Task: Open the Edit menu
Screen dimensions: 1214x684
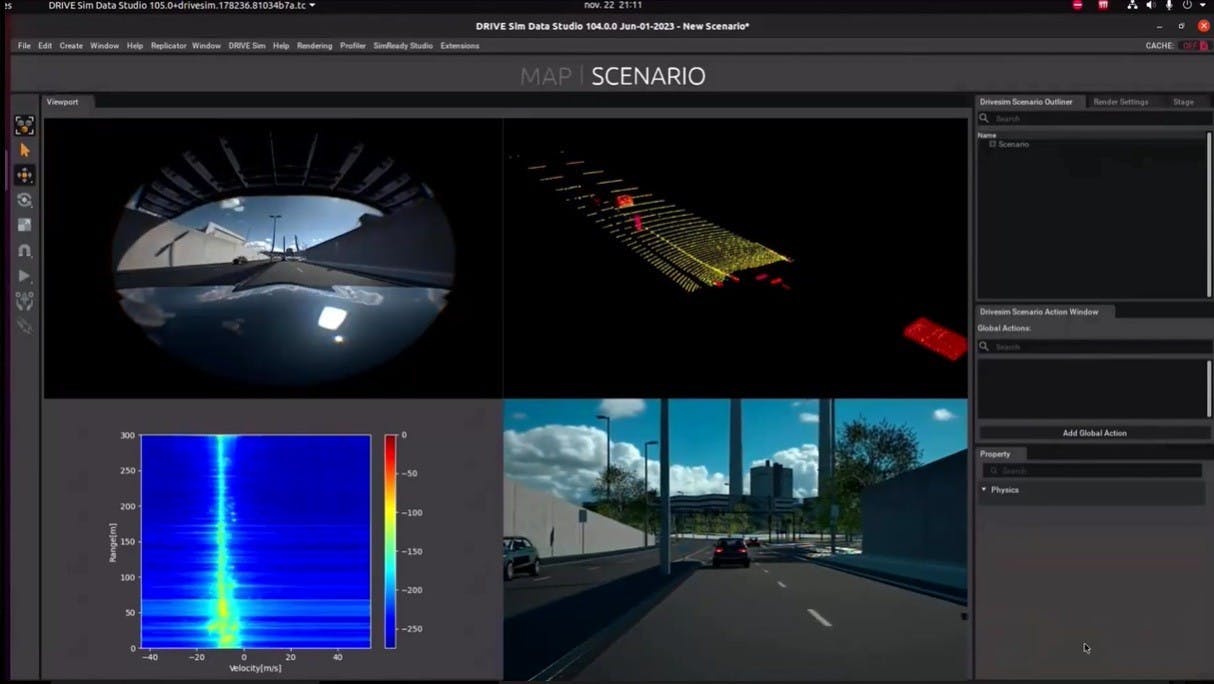Action: [45, 46]
